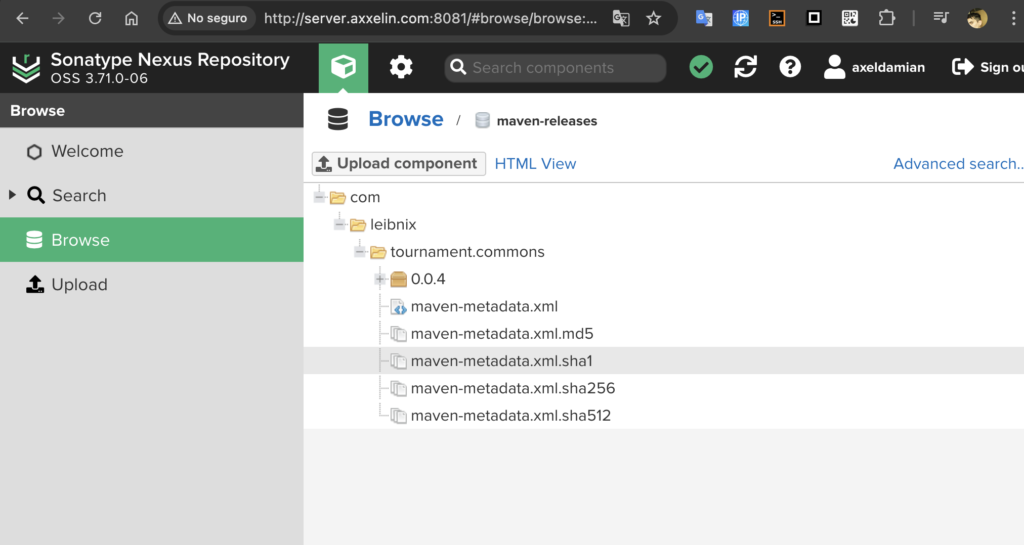Select Upload in the sidebar
Image resolution: width=1024 pixels, height=545 pixels.
[79, 285]
